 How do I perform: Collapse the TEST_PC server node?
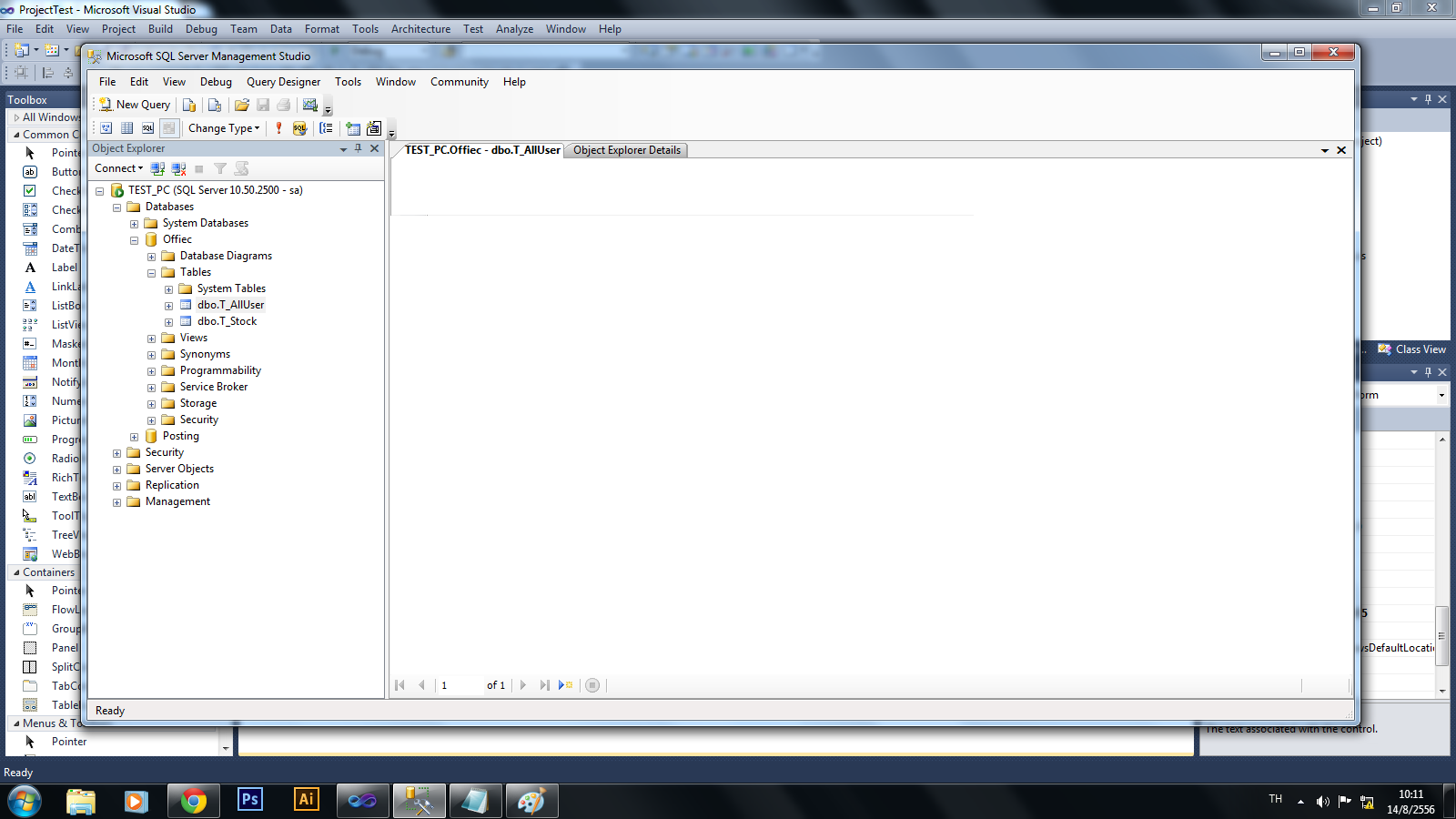coord(100,191)
